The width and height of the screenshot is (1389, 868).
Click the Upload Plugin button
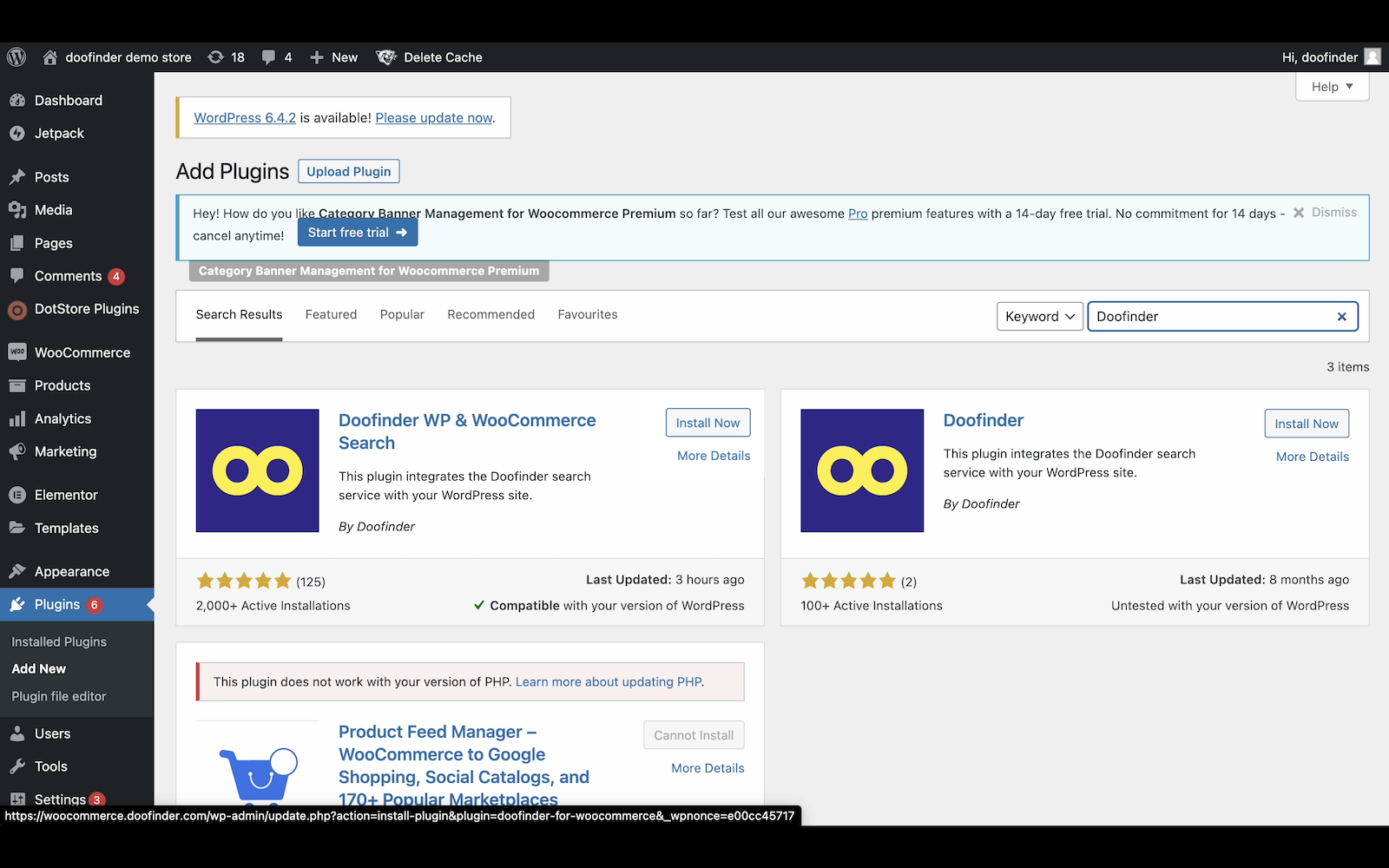(348, 172)
